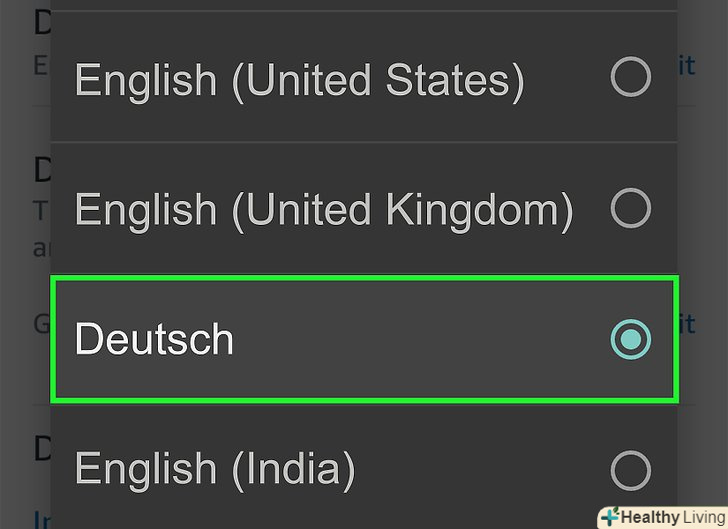Click the green plus Healthy Living logo
Screen dimensions: 728x529
tap(609, 517)
